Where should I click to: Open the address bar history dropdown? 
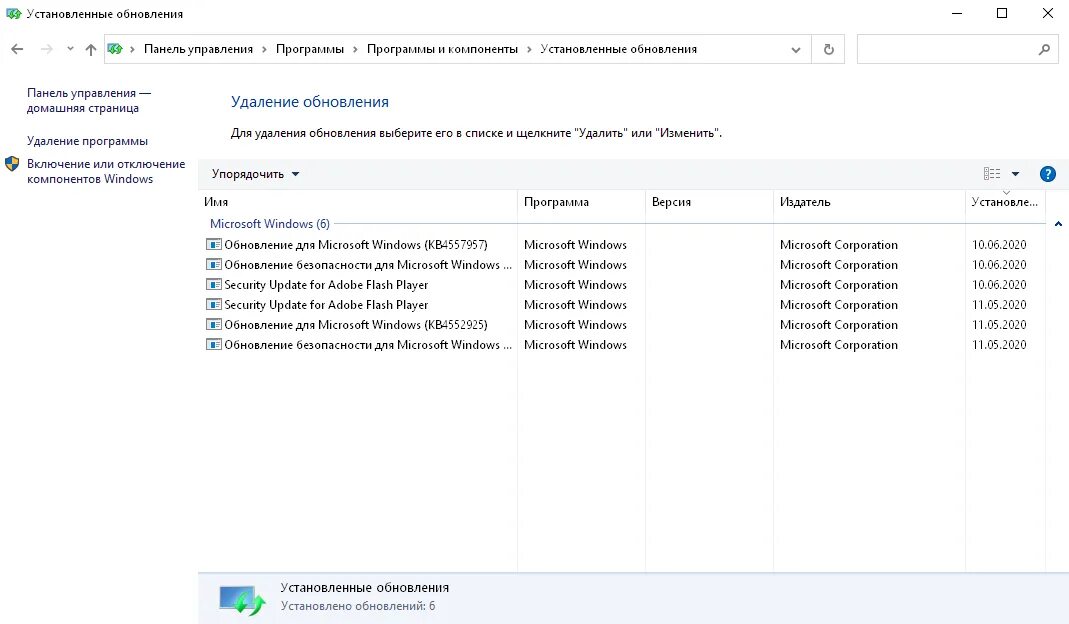pyautogui.click(x=796, y=50)
